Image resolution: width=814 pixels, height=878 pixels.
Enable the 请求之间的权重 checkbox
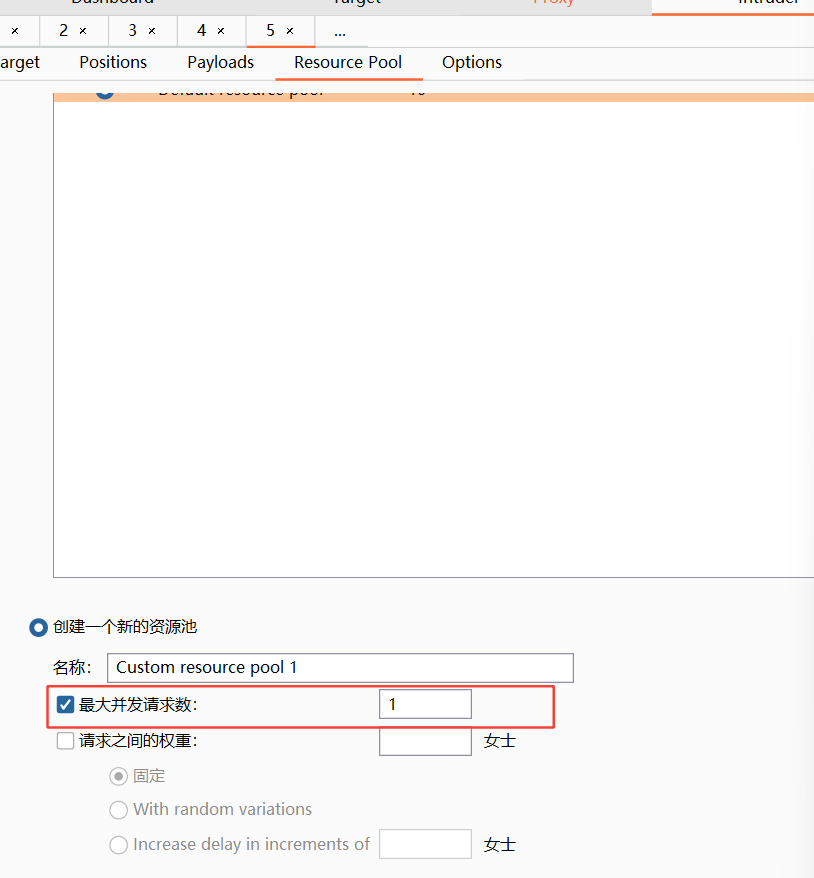click(66, 741)
